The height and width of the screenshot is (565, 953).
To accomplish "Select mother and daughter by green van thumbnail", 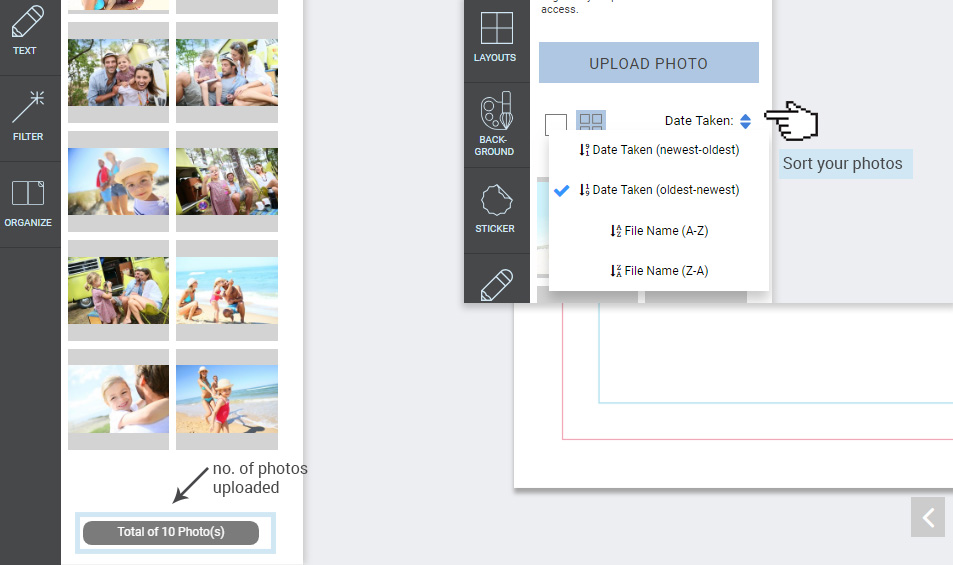I will coord(119,290).
